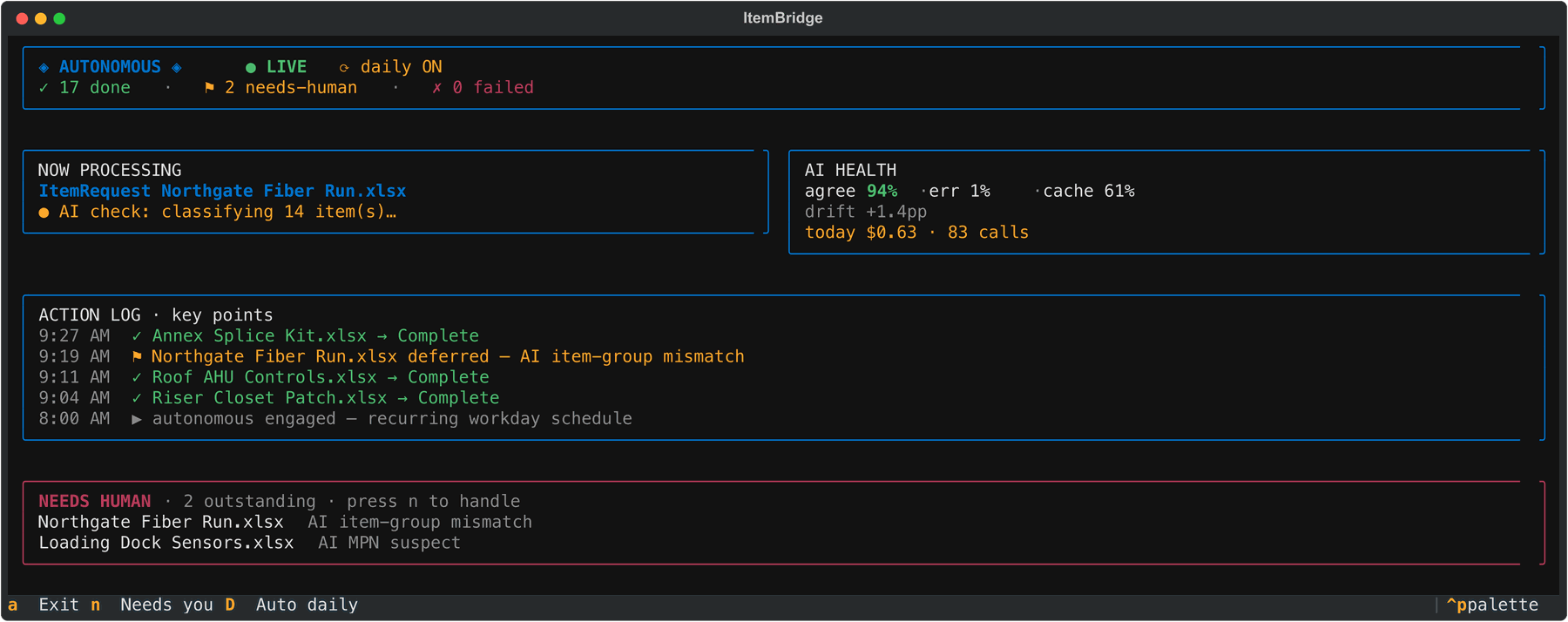
Task: Click '2 outstanding' text
Action: pyautogui.click(x=249, y=501)
